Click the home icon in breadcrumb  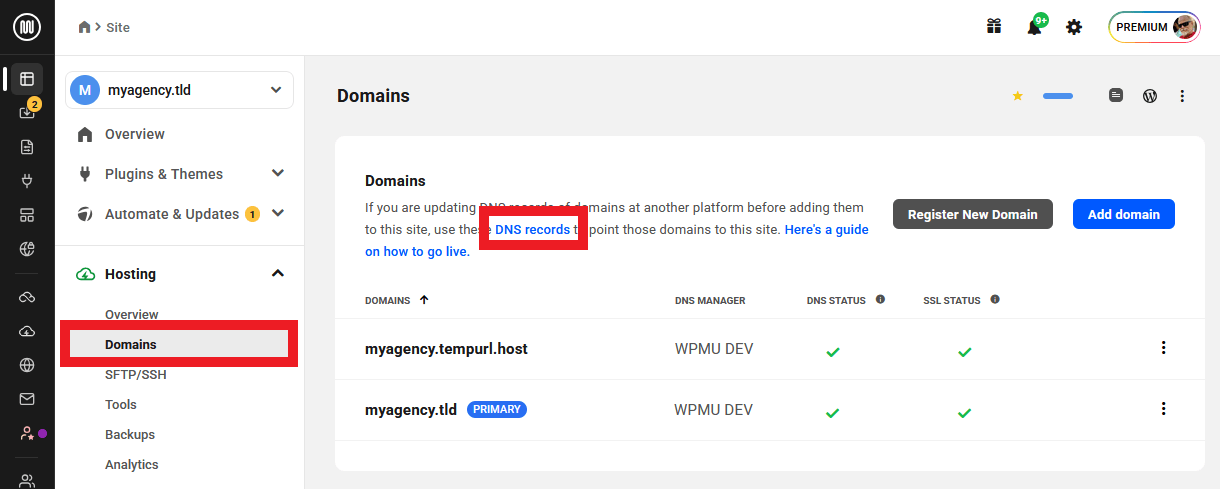(x=85, y=27)
